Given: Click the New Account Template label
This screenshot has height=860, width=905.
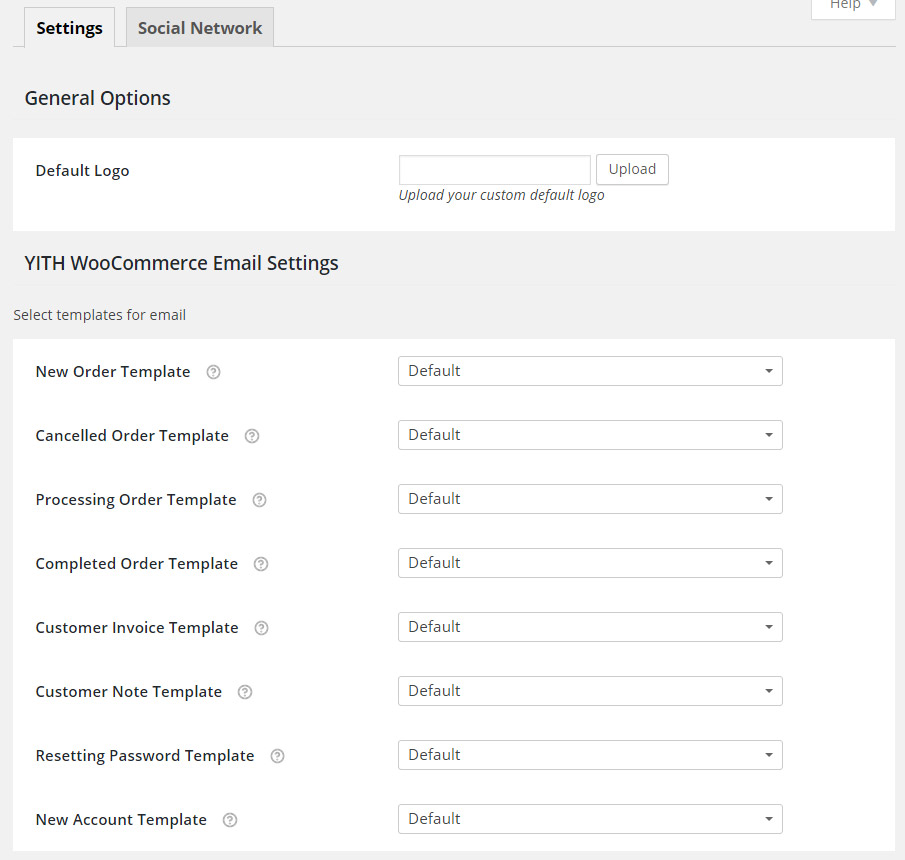Looking at the screenshot, I should click(x=121, y=820).
